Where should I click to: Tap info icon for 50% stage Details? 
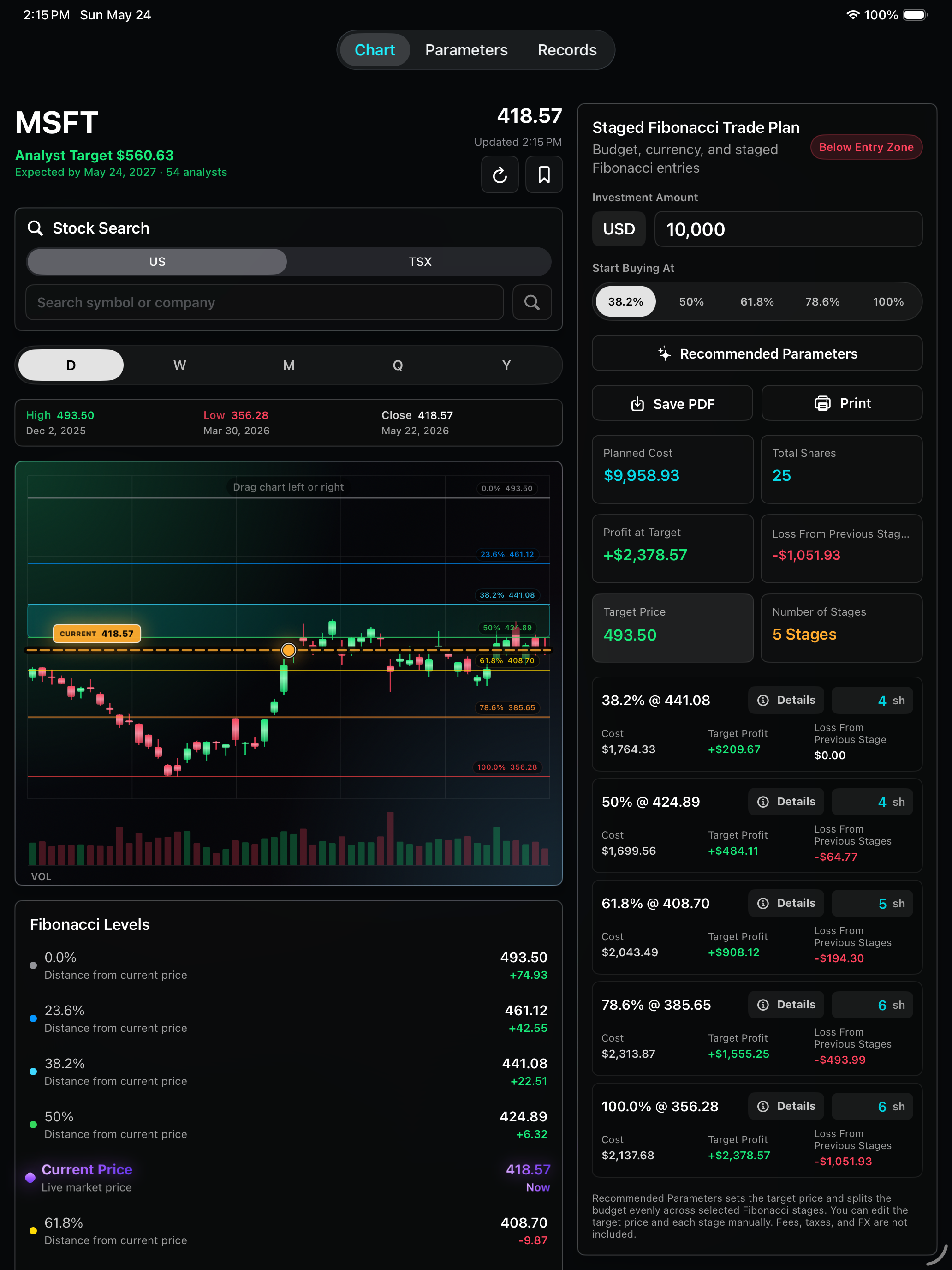click(x=762, y=802)
